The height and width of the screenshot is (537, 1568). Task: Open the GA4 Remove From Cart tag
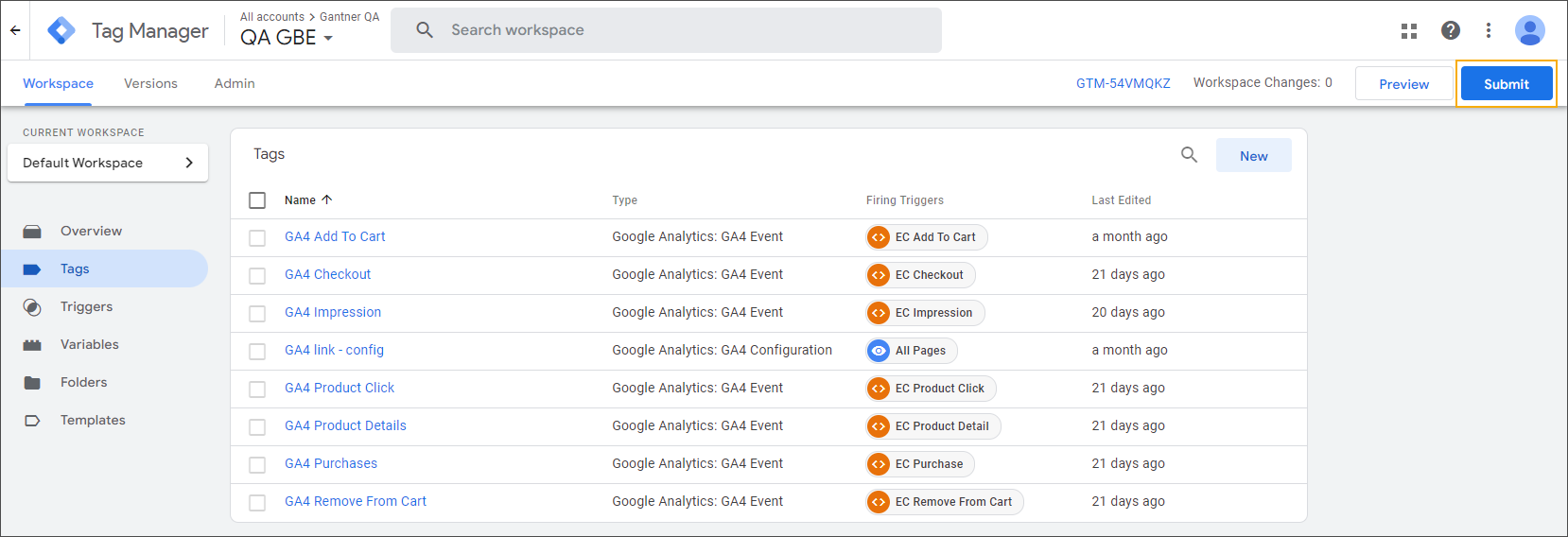coord(356,502)
